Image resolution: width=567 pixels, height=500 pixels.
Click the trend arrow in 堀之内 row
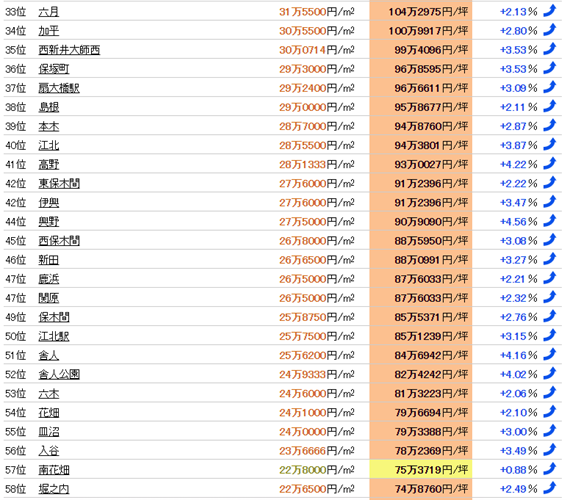(x=550, y=488)
